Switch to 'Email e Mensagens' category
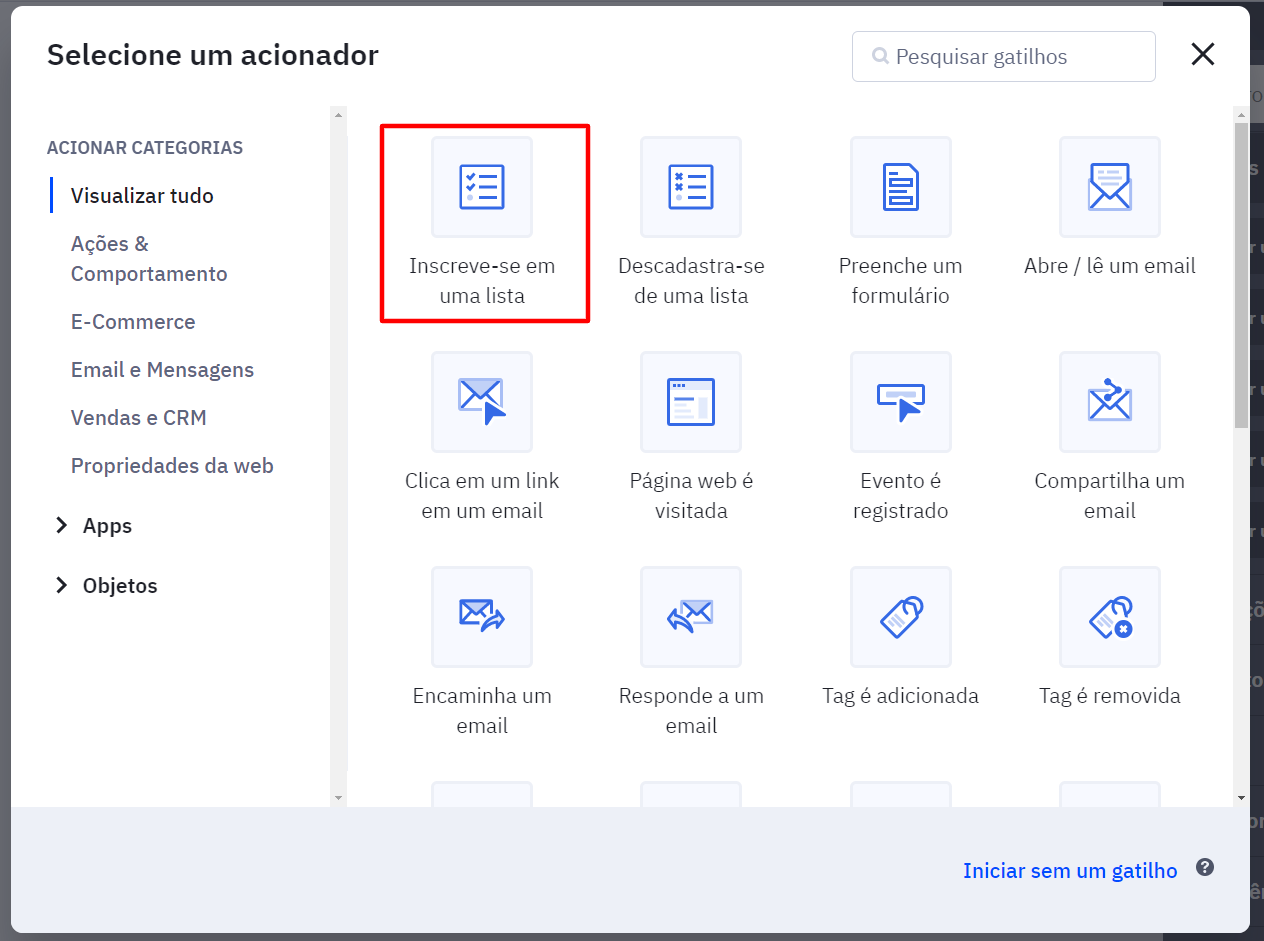This screenshot has height=941, width=1264. point(162,370)
